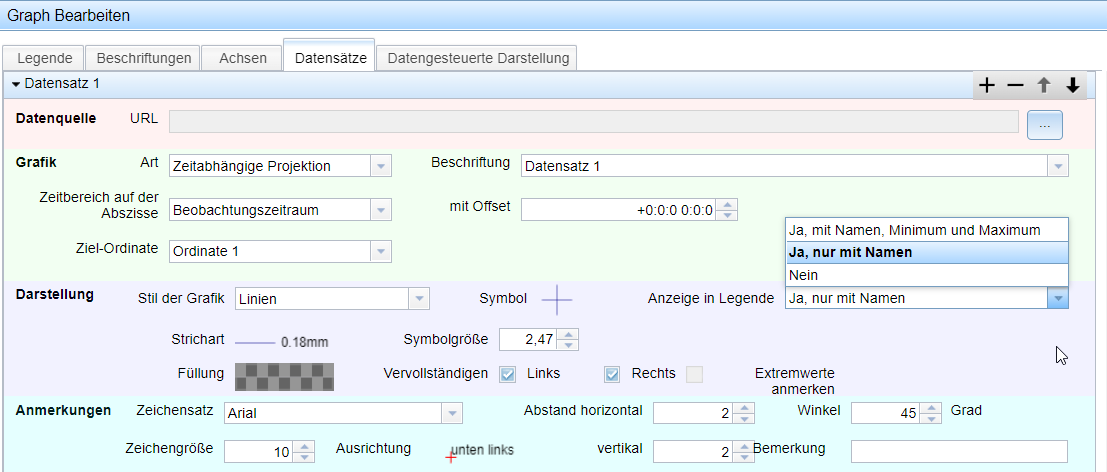Click the vertikal spacing value field
Image resolution: width=1107 pixels, height=472 pixels.
tap(693, 452)
